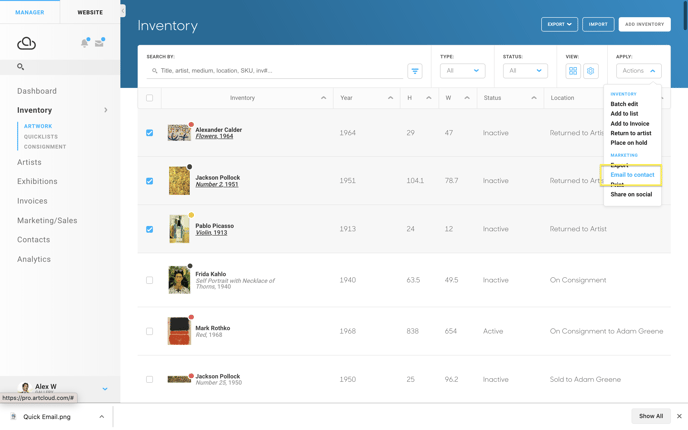
Task: Open the view settings gear icon
Action: [x=591, y=71]
